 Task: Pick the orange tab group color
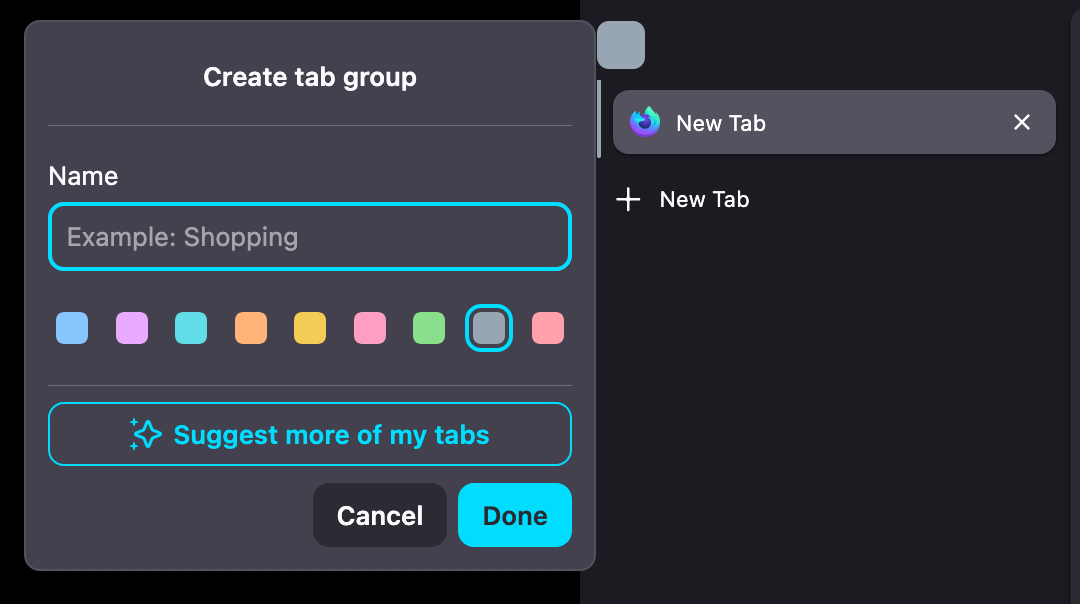[x=251, y=328]
